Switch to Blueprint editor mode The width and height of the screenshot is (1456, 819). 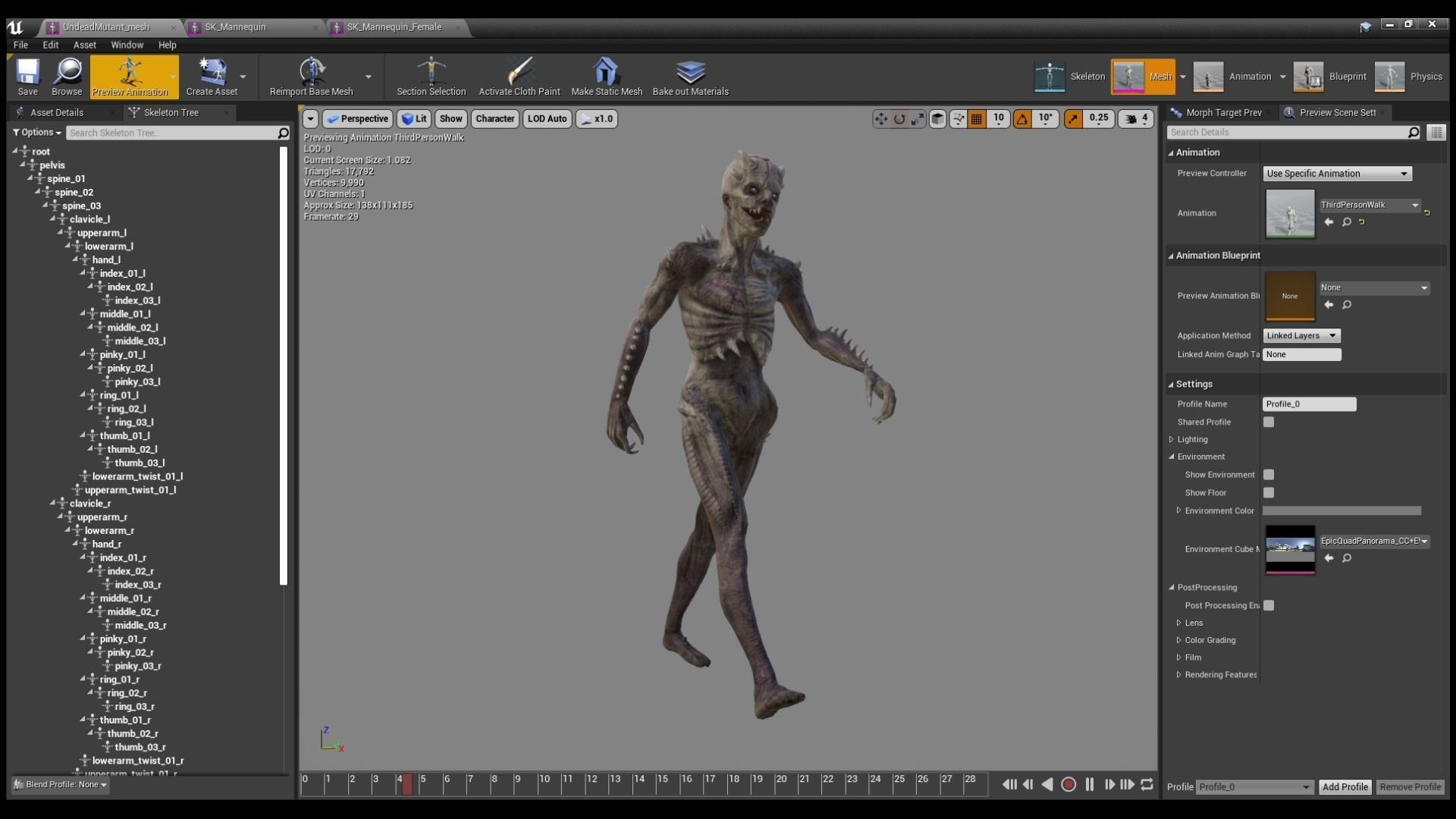point(1330,77)
